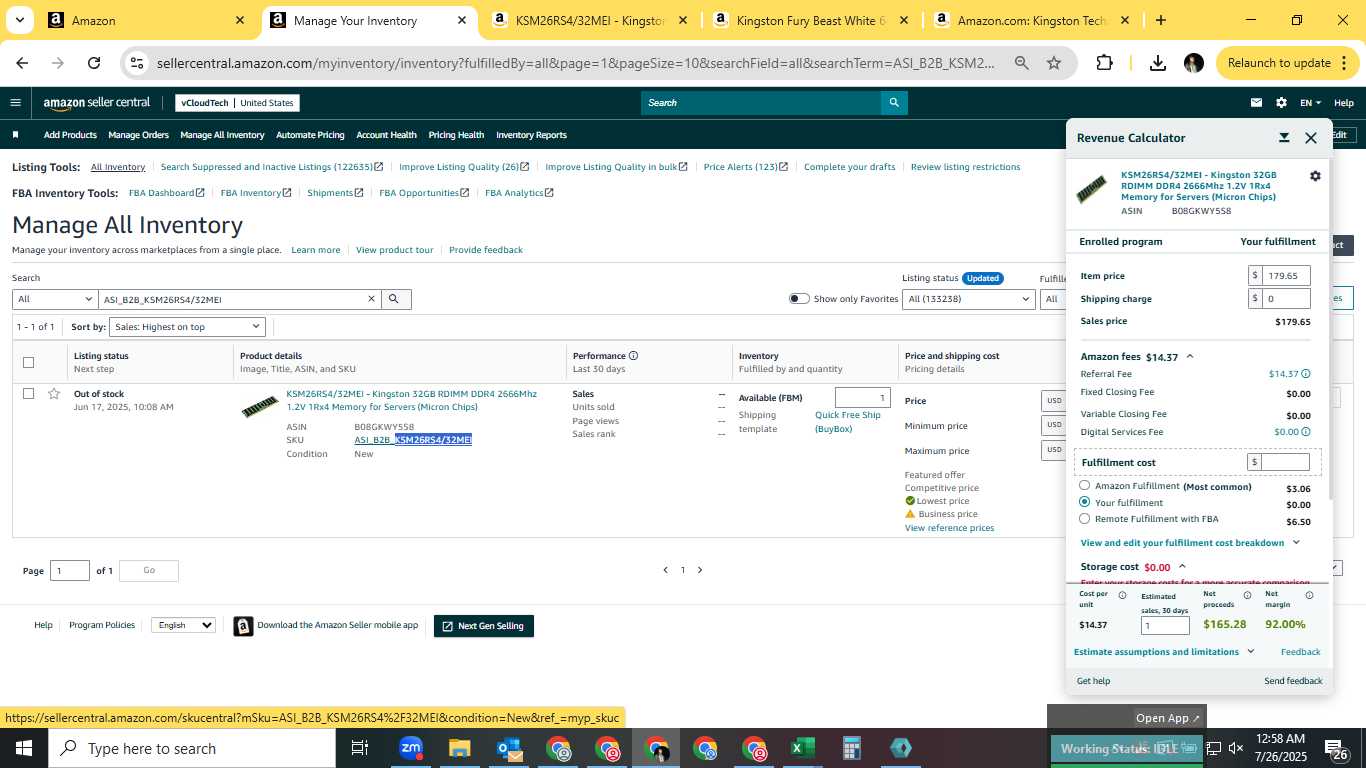This screenshot has width=1366, height=768.
Task: Open the browser tab search dropdown
Action: click(x=19, y=20)
